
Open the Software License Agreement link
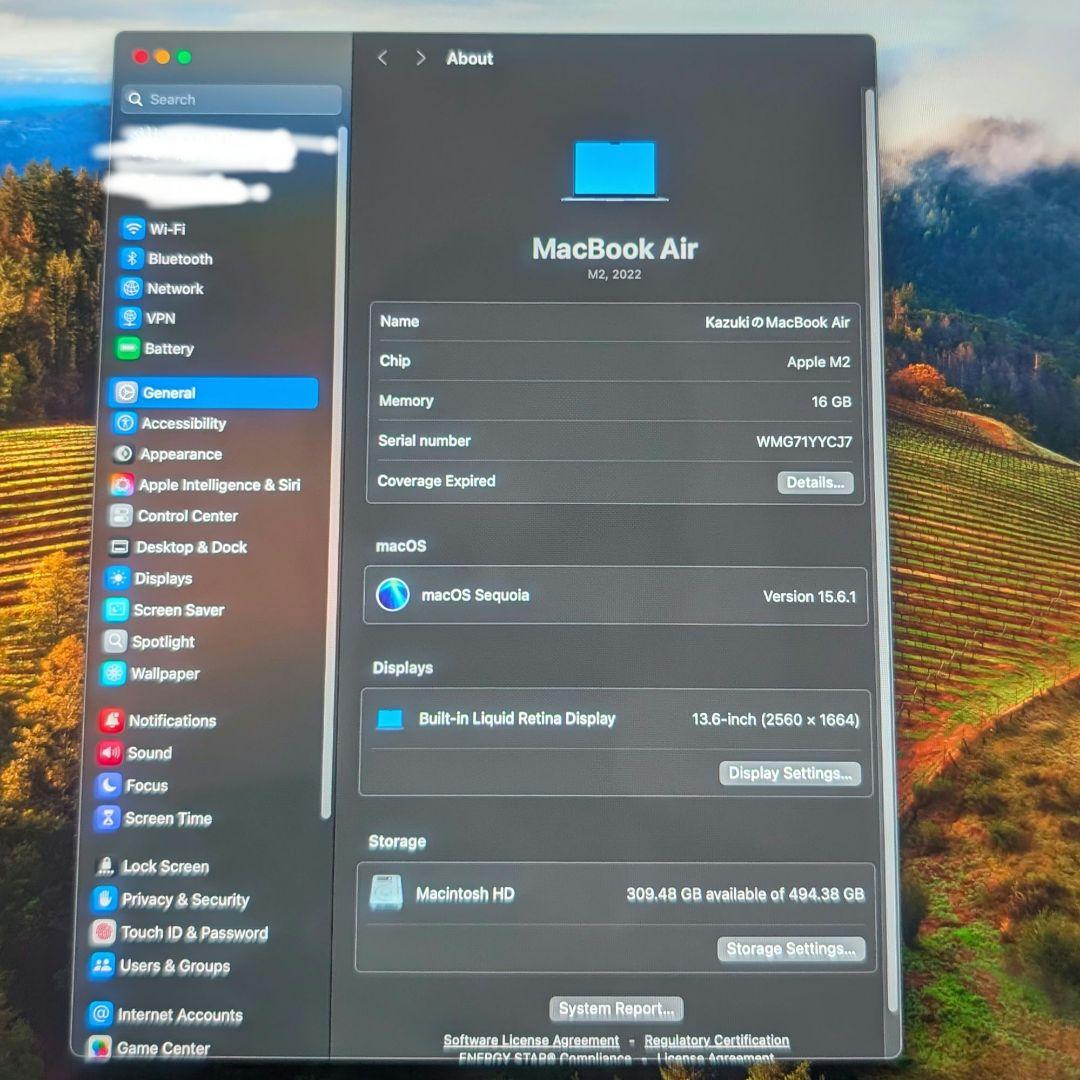(x=531, y=1040)
